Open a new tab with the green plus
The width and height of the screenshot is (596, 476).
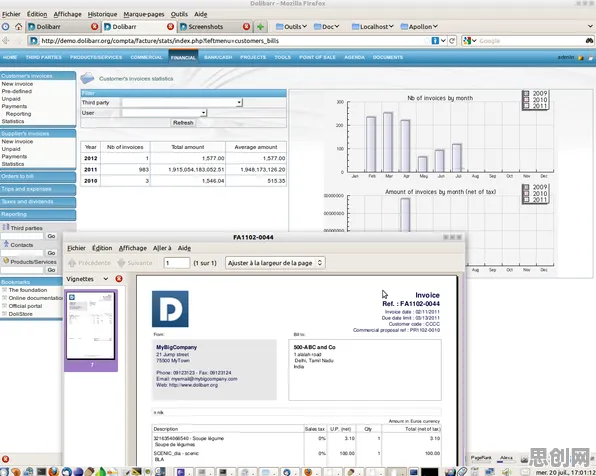[260, 27]
